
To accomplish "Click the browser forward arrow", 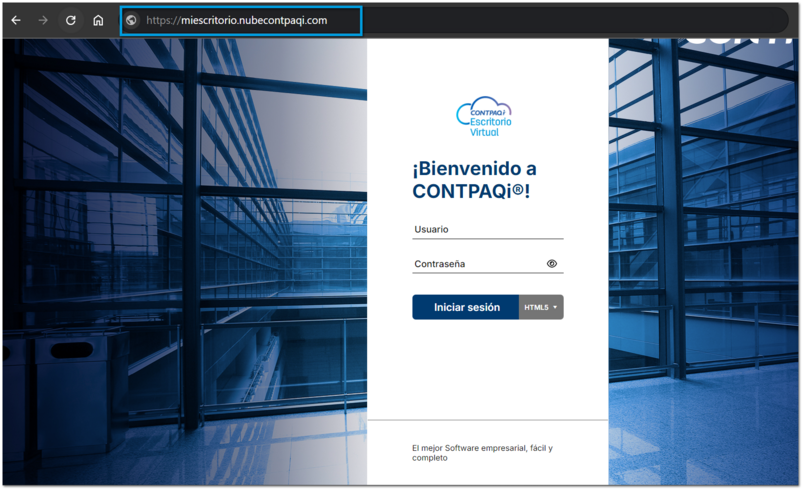I will click(44, 20).
